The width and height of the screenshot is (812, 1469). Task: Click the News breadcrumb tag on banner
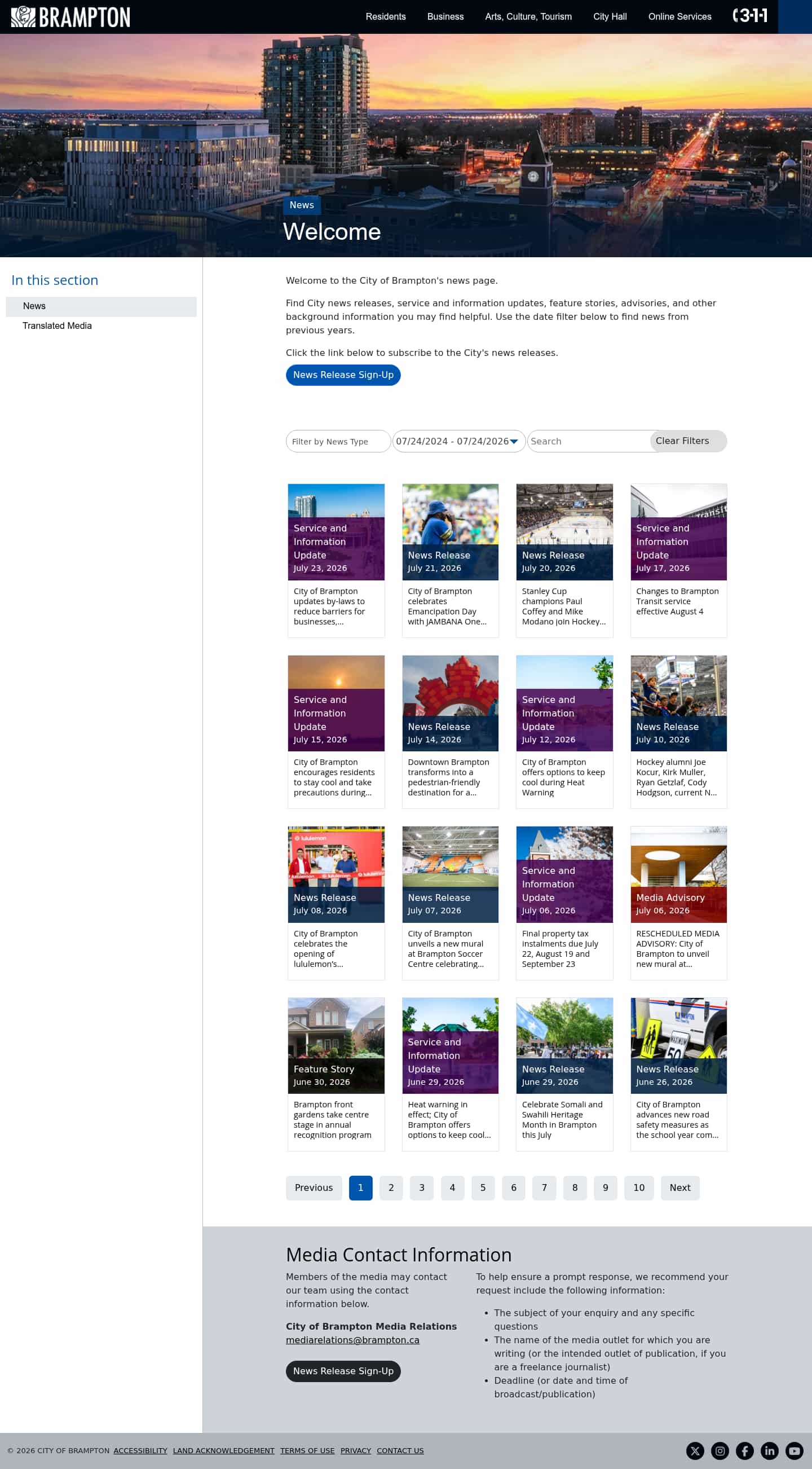[x=302, y=205]
